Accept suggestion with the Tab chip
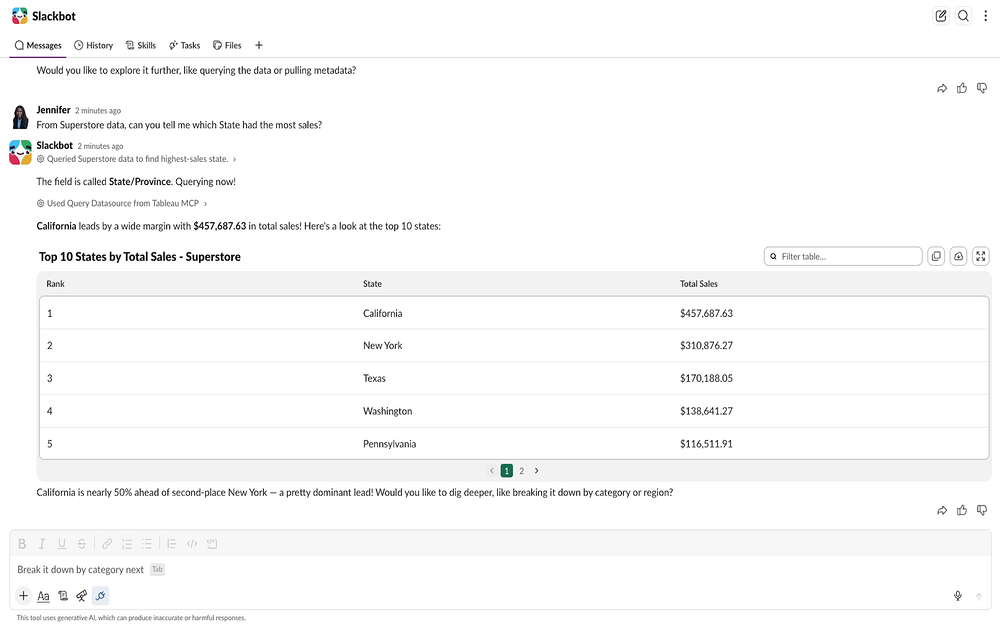The width and height of the screenshot is (1000, 625). tap(157, 570)
